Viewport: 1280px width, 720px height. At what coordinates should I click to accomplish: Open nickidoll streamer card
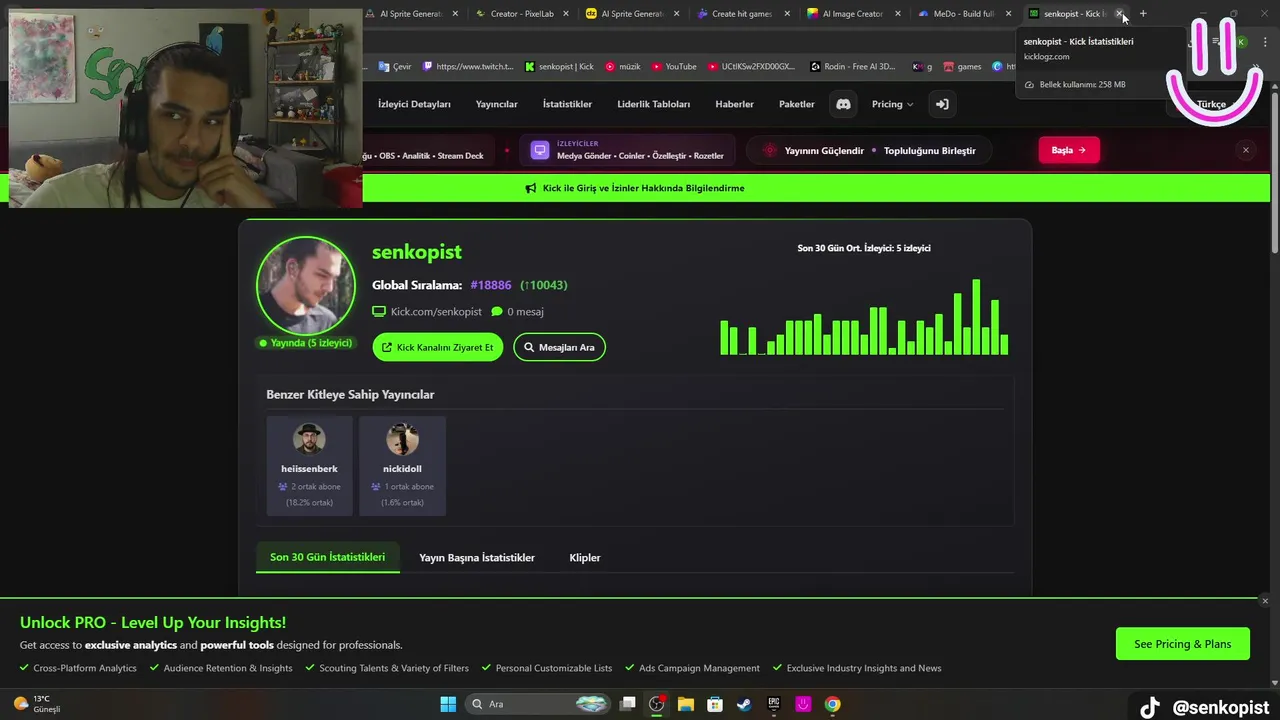(402, 466)
